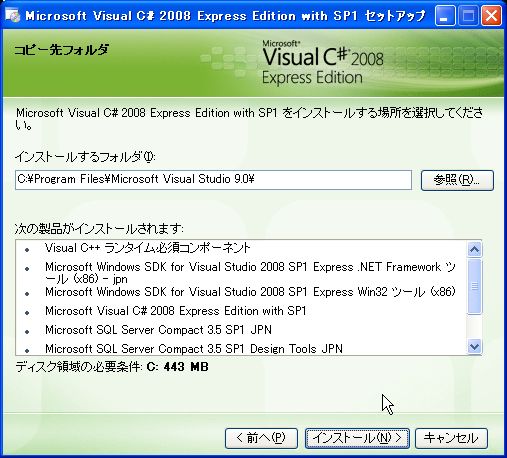Select SQL Server Compact Design Tools JPN row

point(194,349)
